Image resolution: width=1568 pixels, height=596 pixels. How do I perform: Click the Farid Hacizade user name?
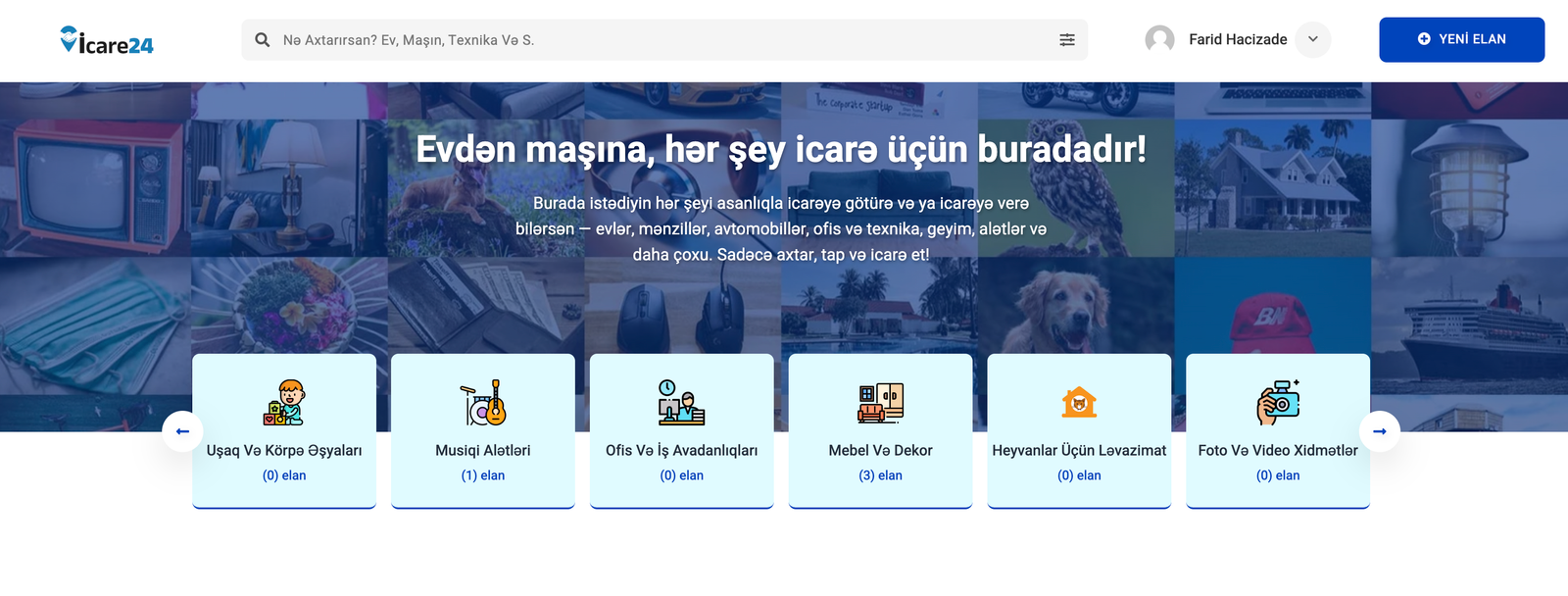(x=1238, y=39)
